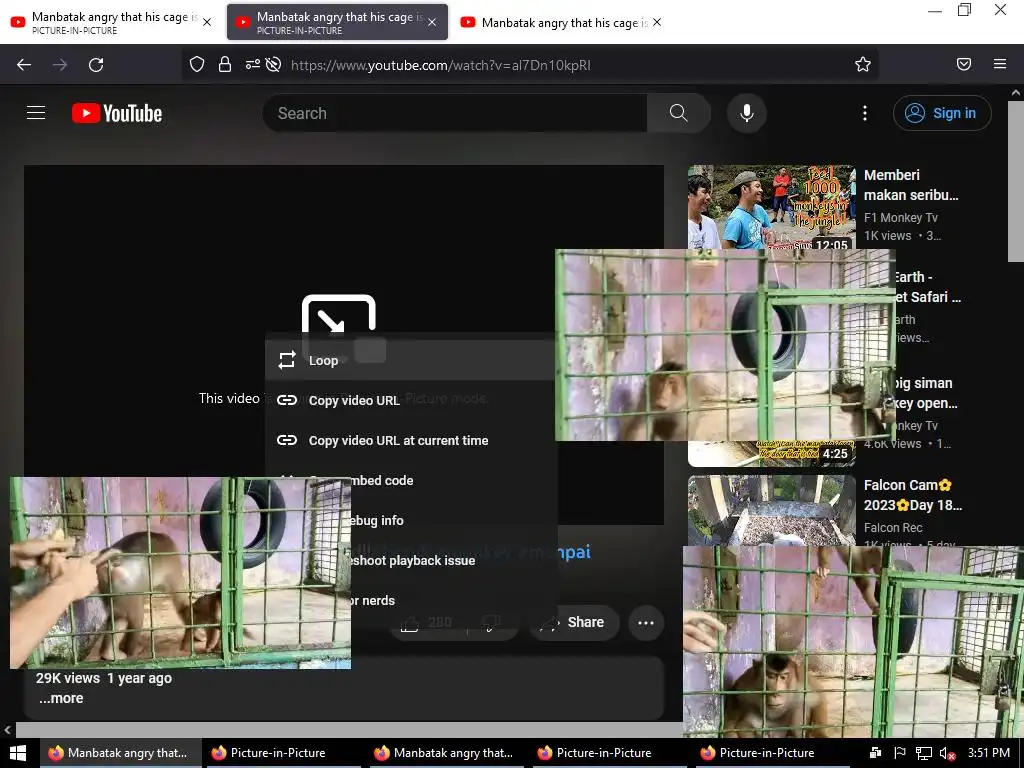Open the Memberi makan seribu video thumbnail
The height and width of the screenshot is (768, 1024).
click(x=771, y=207)
